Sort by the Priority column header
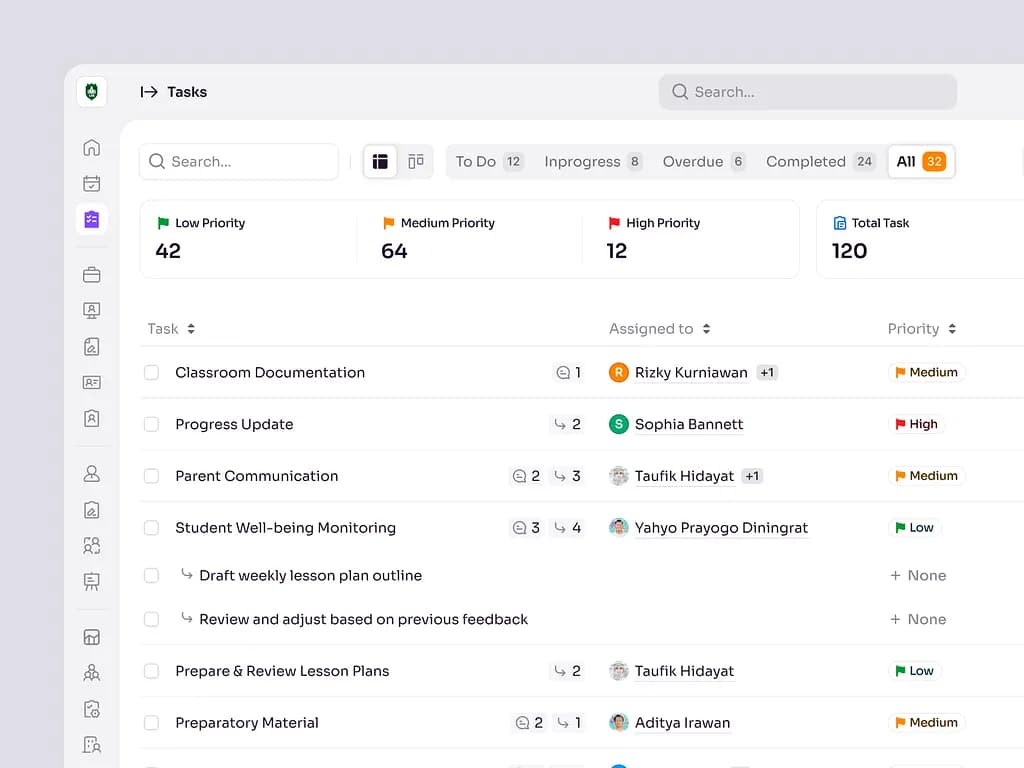The width and height of the screenshot is (1024, 768). [921, 328]
